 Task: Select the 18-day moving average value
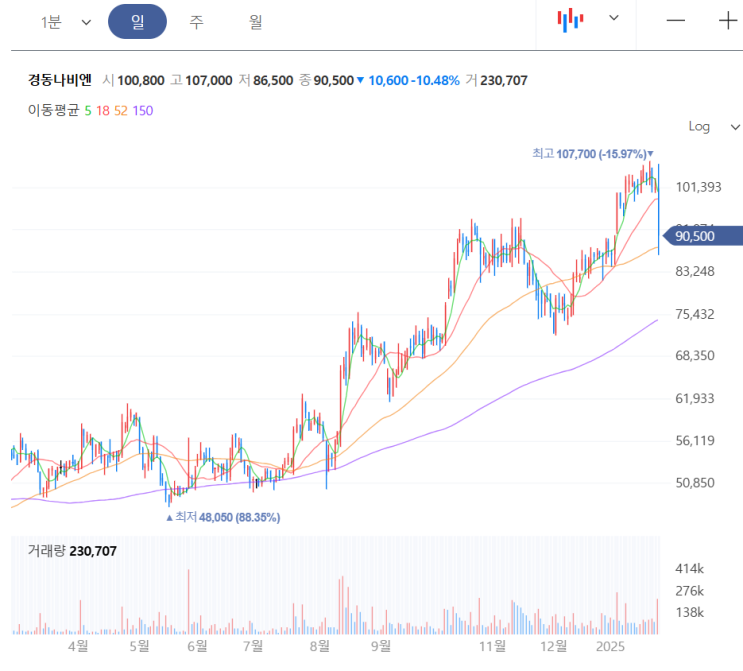103,110
